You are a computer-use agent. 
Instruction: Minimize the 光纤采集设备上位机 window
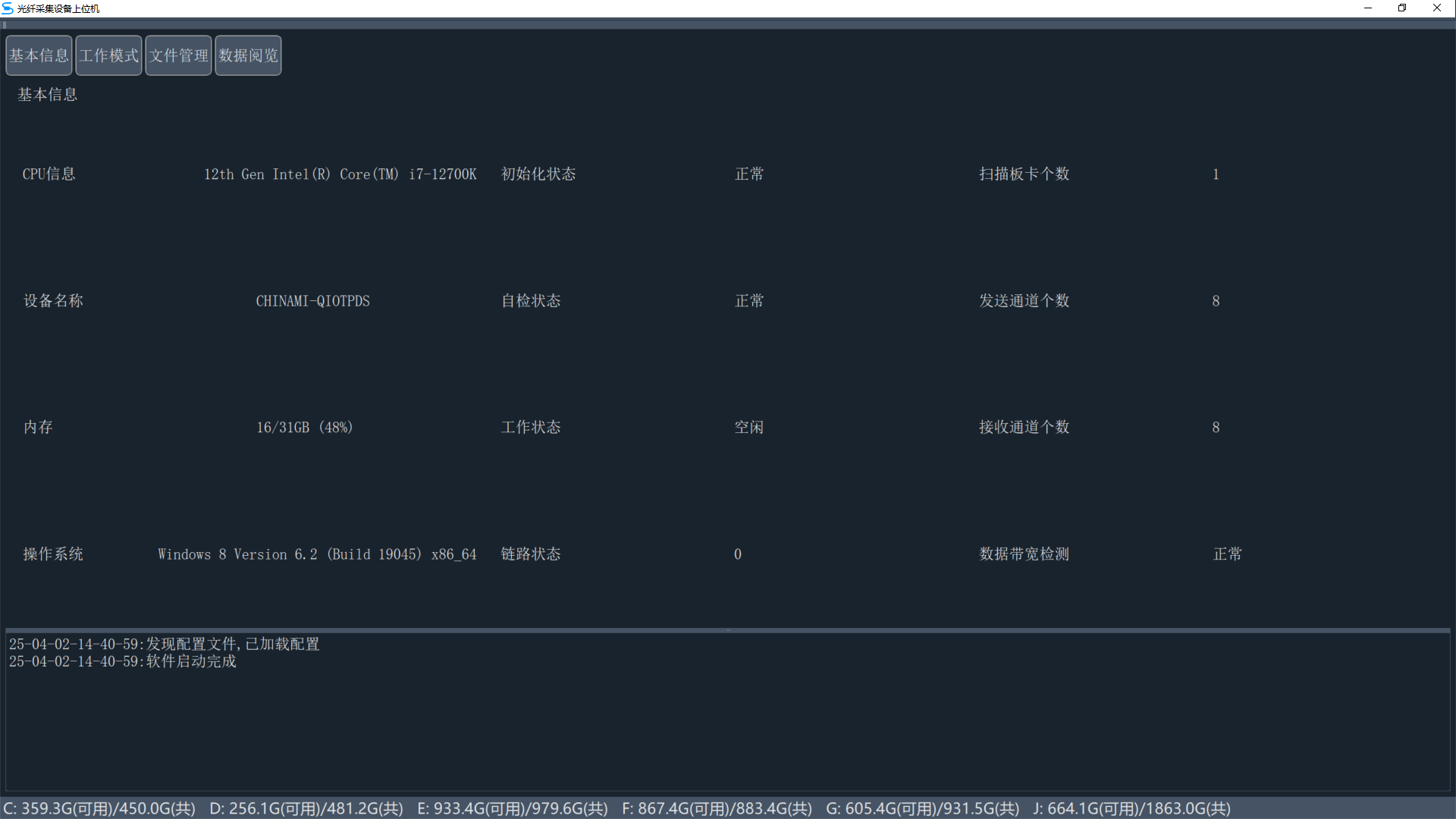point(1368,8)
